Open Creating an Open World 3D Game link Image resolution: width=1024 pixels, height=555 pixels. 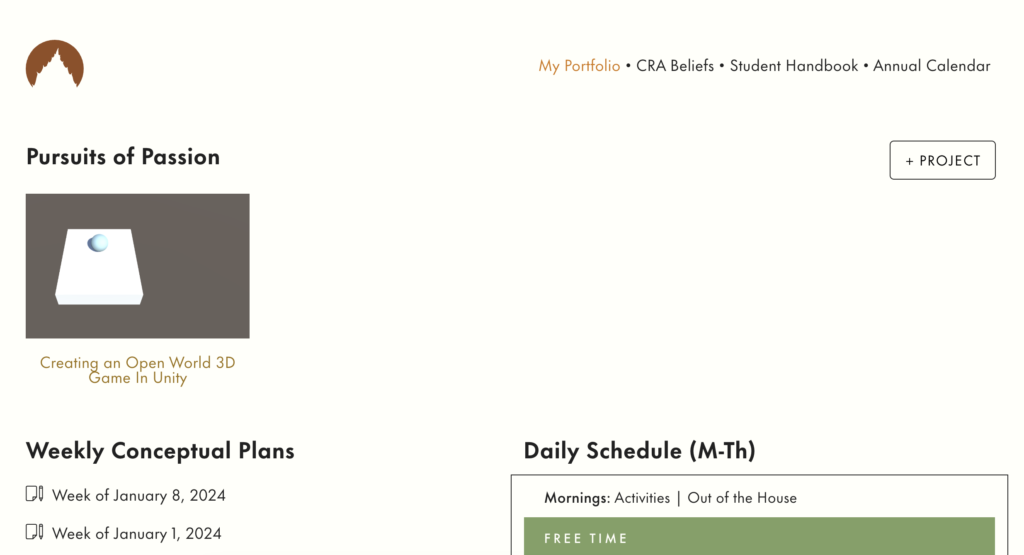coord(138,370)
